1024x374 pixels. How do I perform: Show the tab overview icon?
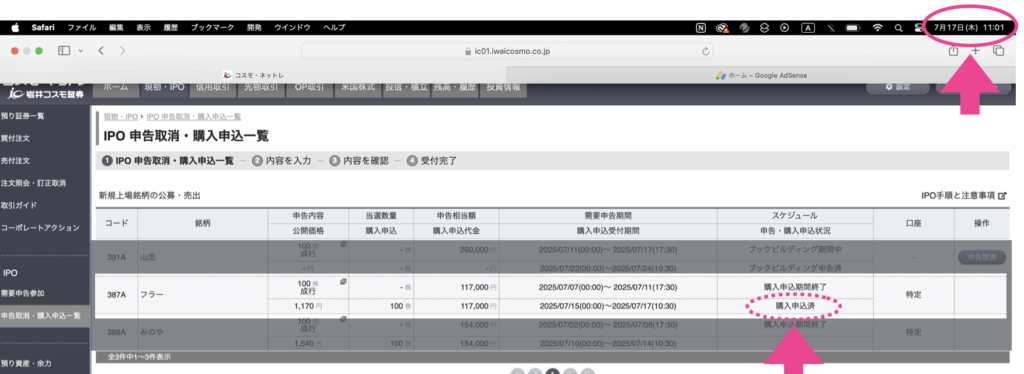pyautogui.click(x=998, y=50)
